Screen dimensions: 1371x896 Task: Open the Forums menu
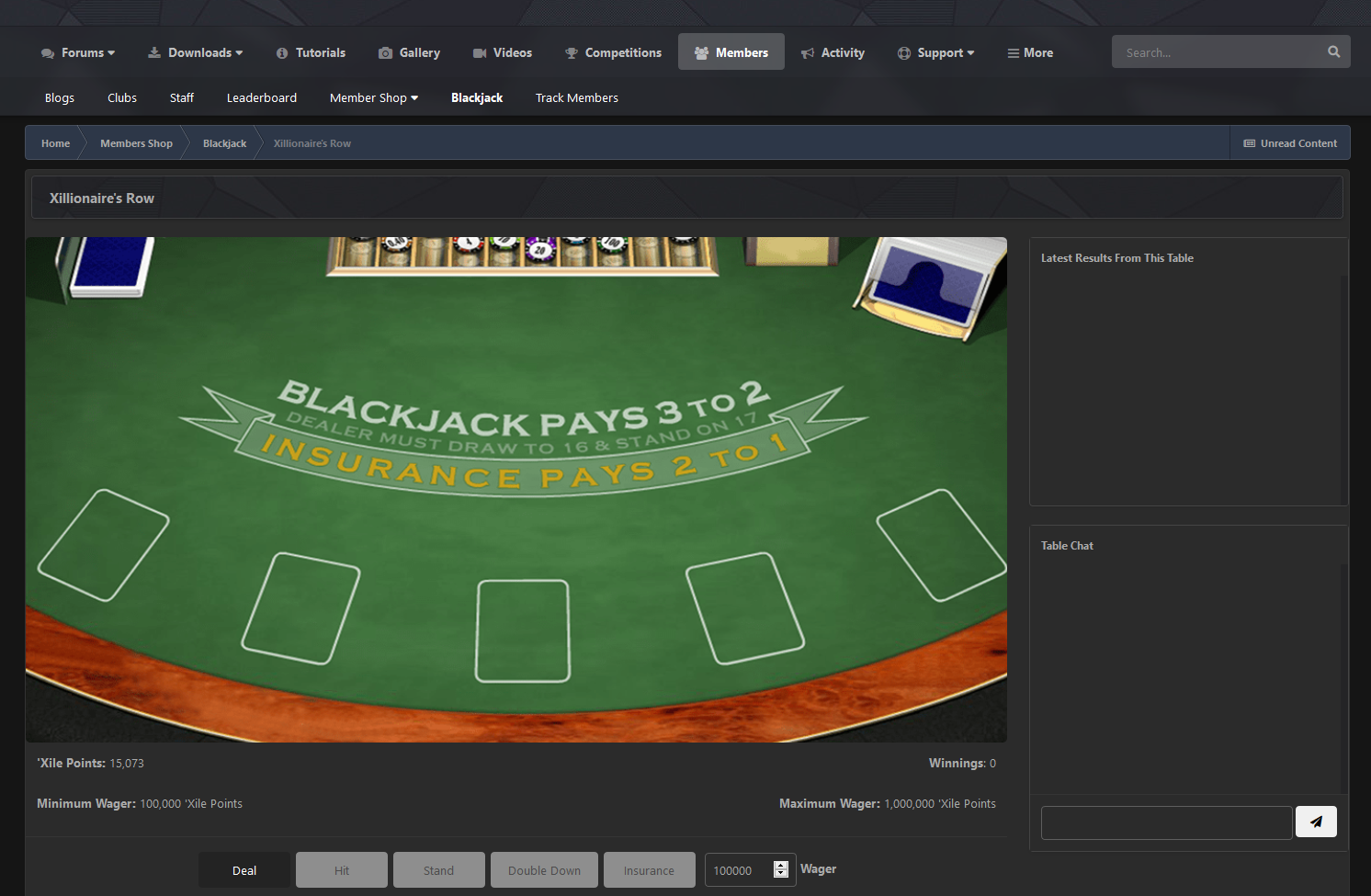(x=78, y=52)
